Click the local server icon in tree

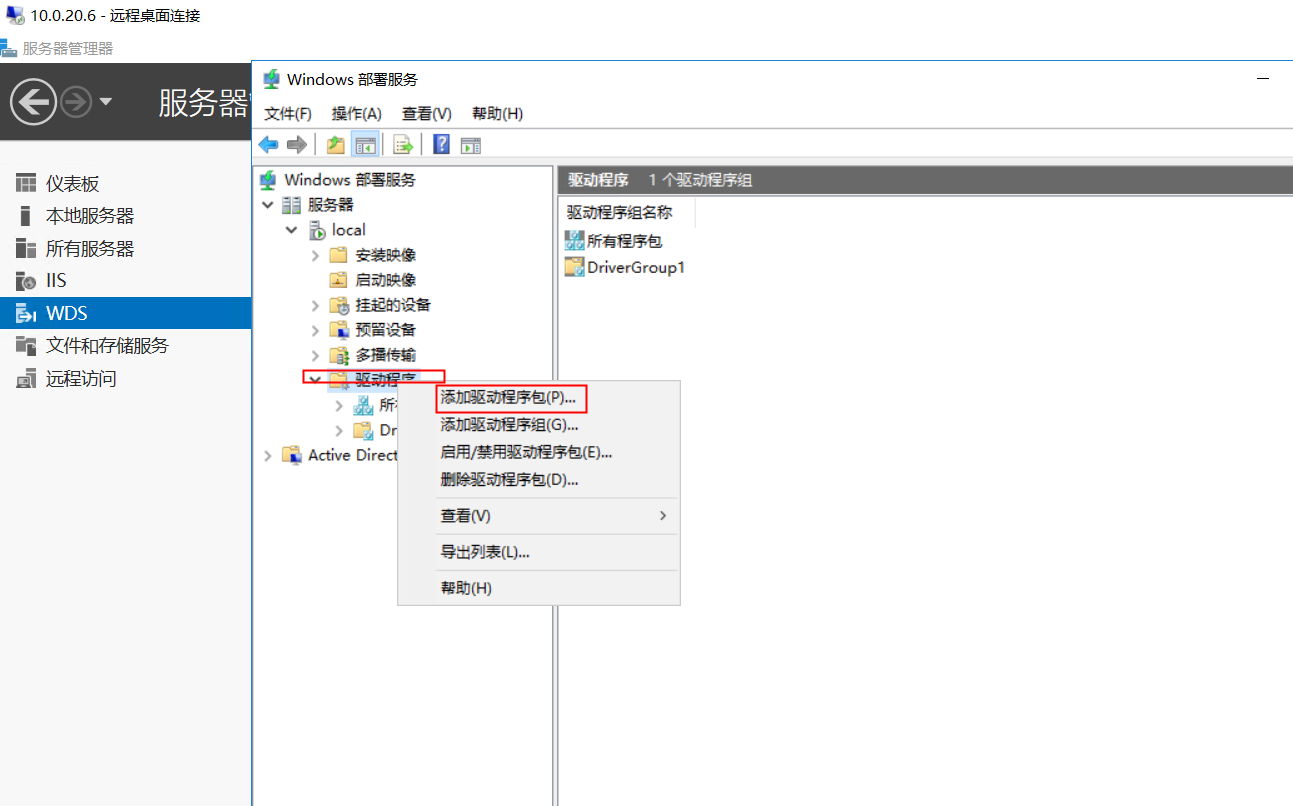[x=317, y=230]
